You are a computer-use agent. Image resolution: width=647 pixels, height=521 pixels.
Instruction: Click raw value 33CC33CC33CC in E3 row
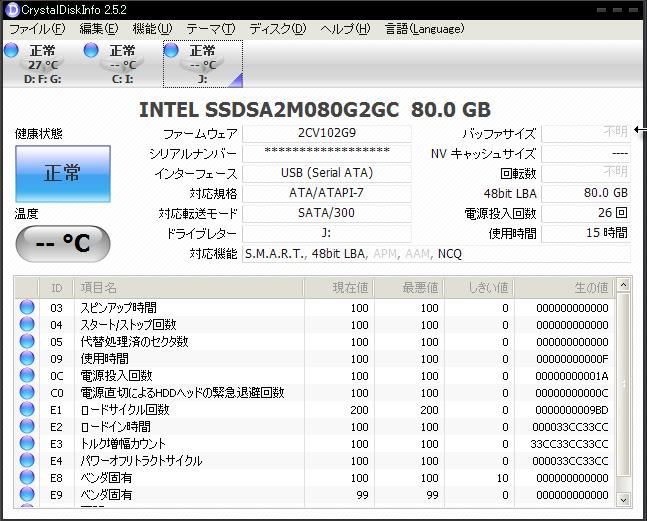click(x=569, y=444)
